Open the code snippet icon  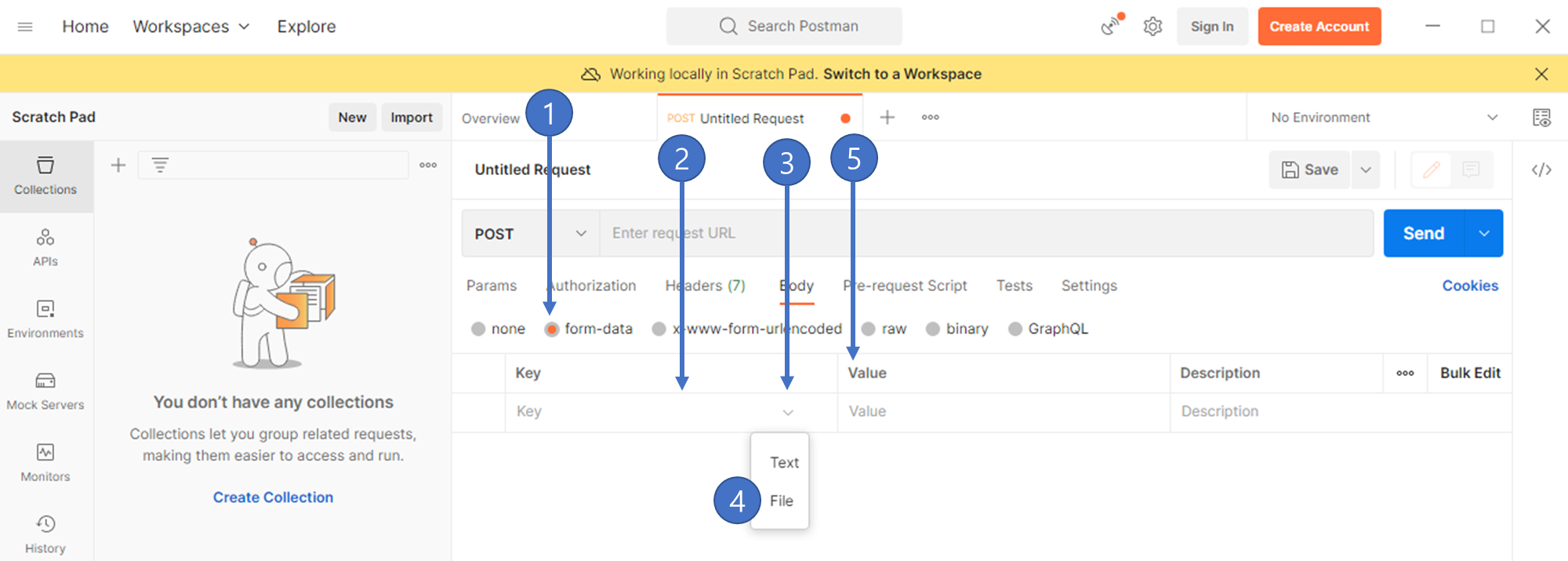[1541, 169]
